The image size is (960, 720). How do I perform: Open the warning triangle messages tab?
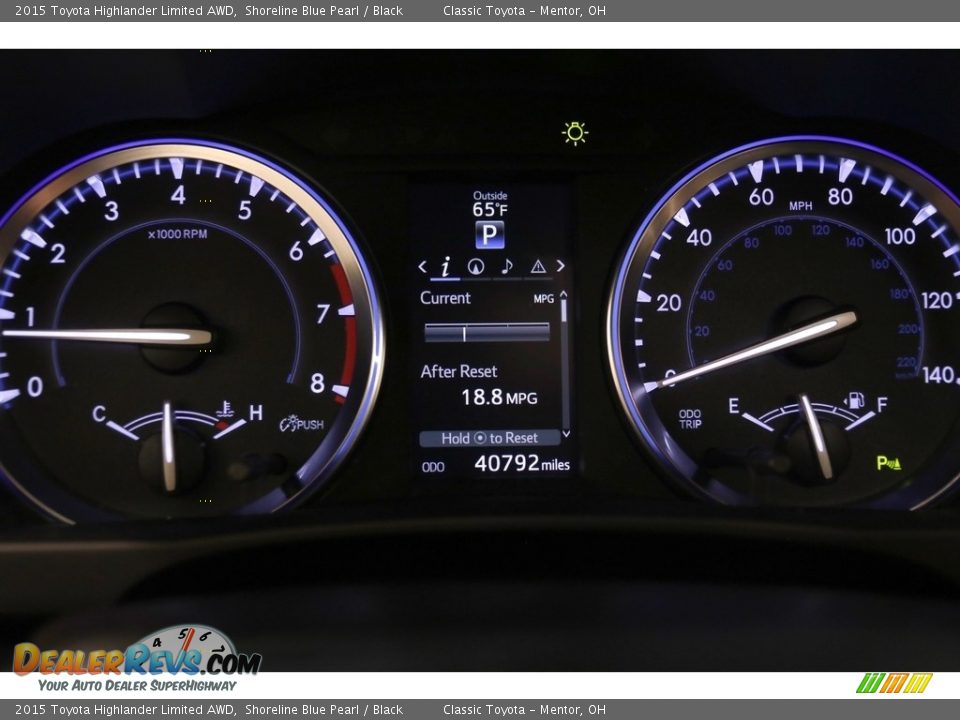(x=538, y=266)
